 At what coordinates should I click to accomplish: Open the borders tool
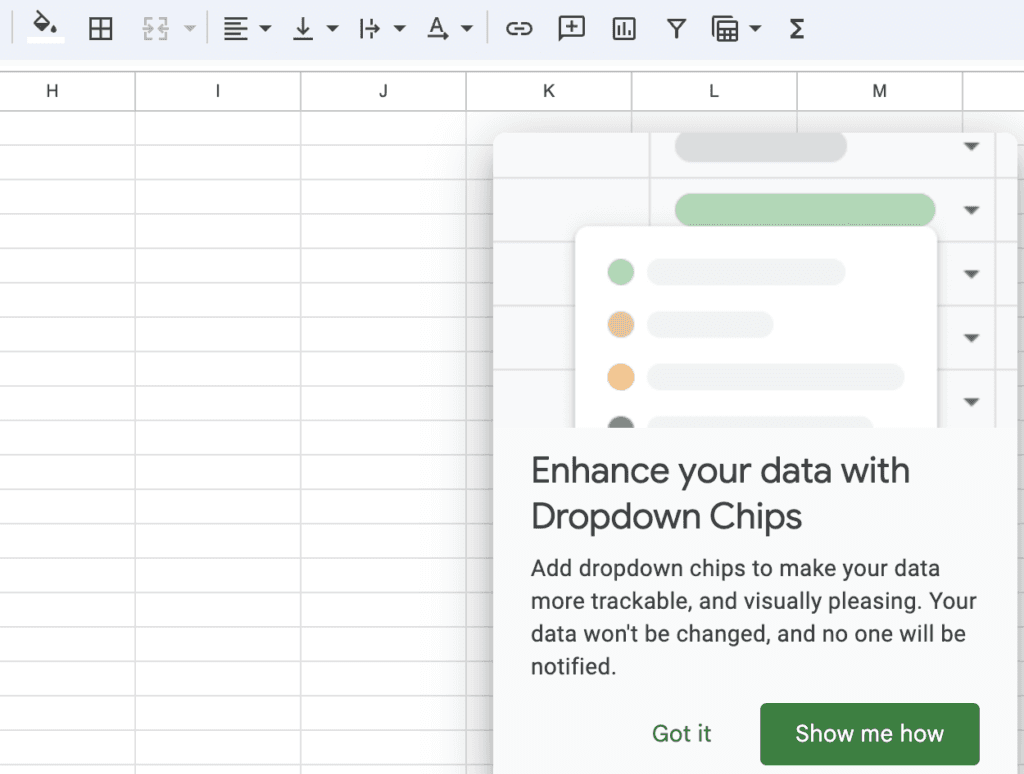click(100, 28)
